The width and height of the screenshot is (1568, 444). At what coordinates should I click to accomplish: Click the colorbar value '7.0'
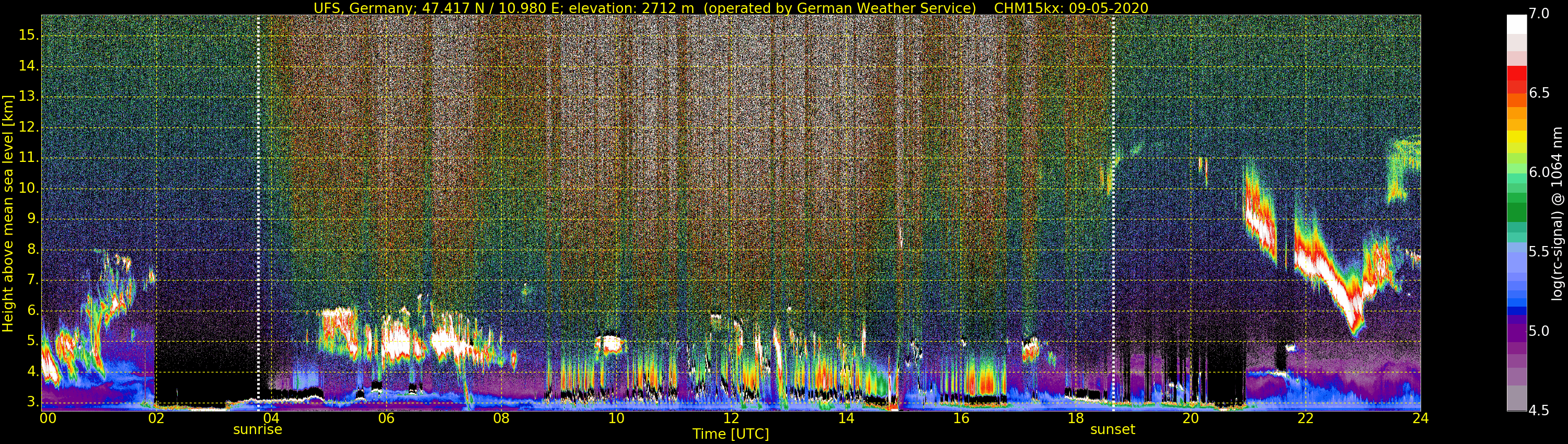(x=1539, y=14)
